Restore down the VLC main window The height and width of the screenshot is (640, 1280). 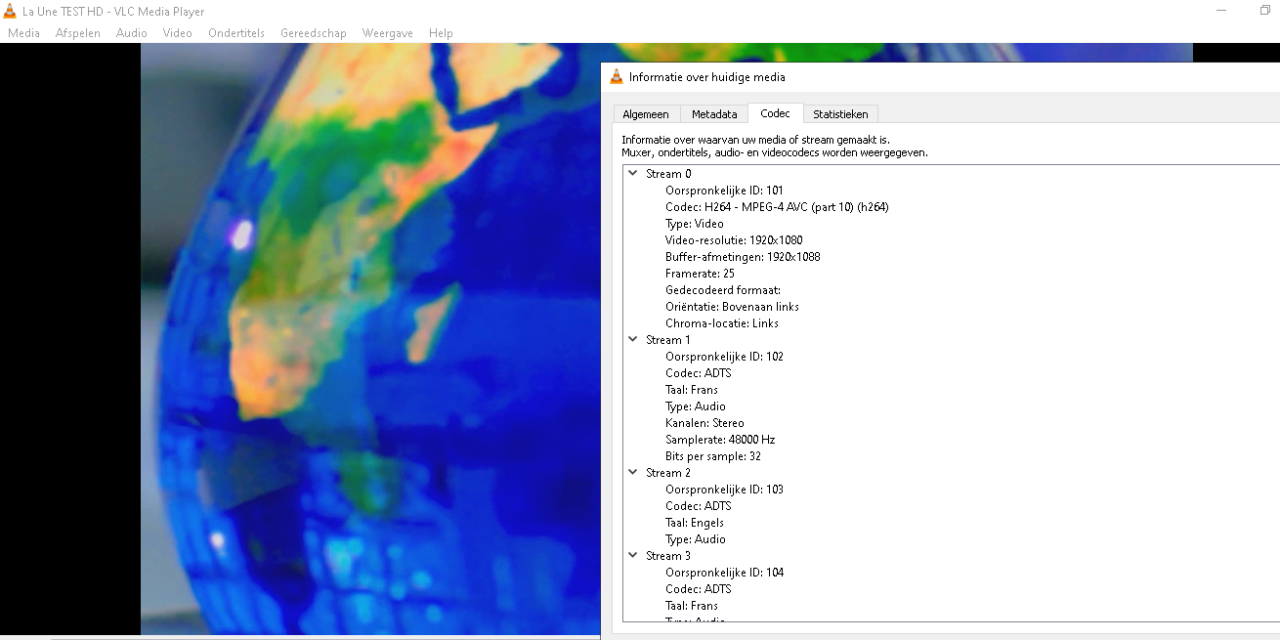(1265, 11)
